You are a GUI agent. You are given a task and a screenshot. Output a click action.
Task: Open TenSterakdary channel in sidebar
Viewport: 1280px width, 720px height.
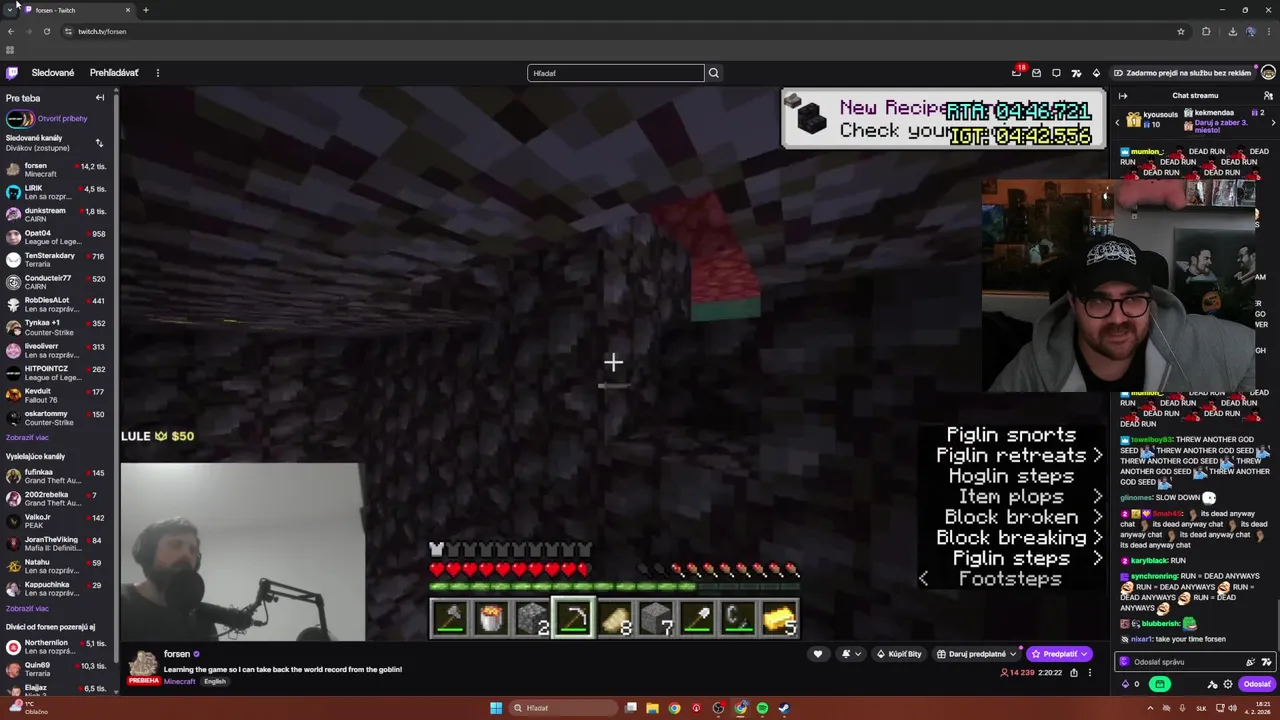click(x=58, y=260)
